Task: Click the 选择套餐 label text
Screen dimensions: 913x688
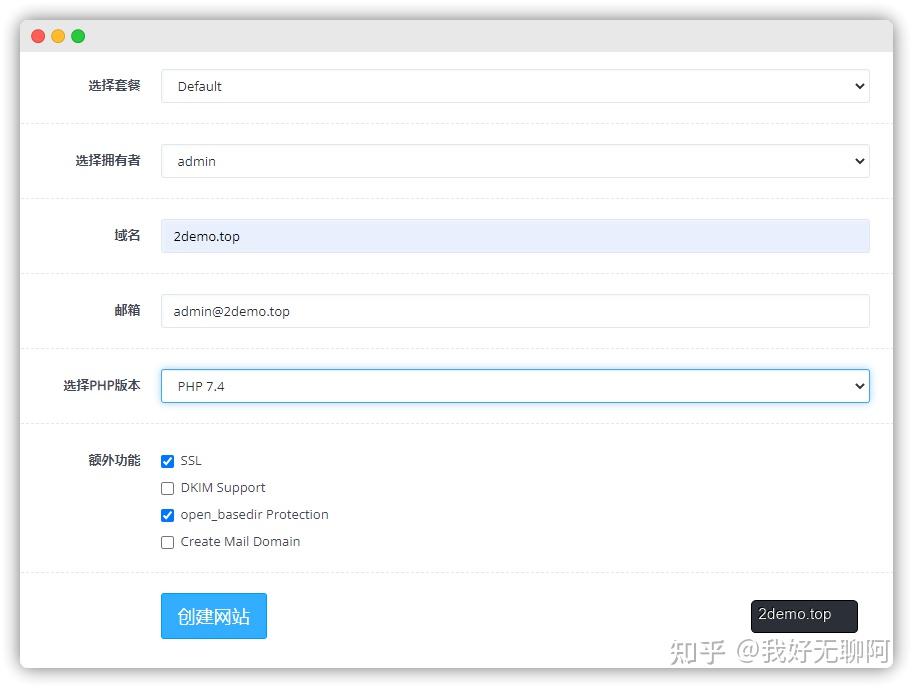Action: coord(115,86)
